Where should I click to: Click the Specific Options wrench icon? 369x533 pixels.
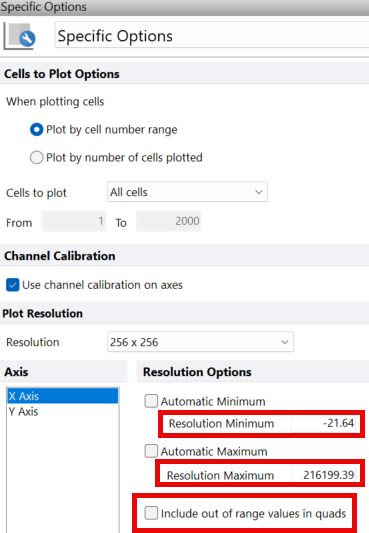20,36
